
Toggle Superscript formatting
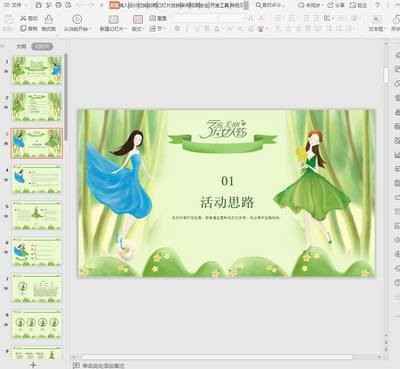point(230,29)
